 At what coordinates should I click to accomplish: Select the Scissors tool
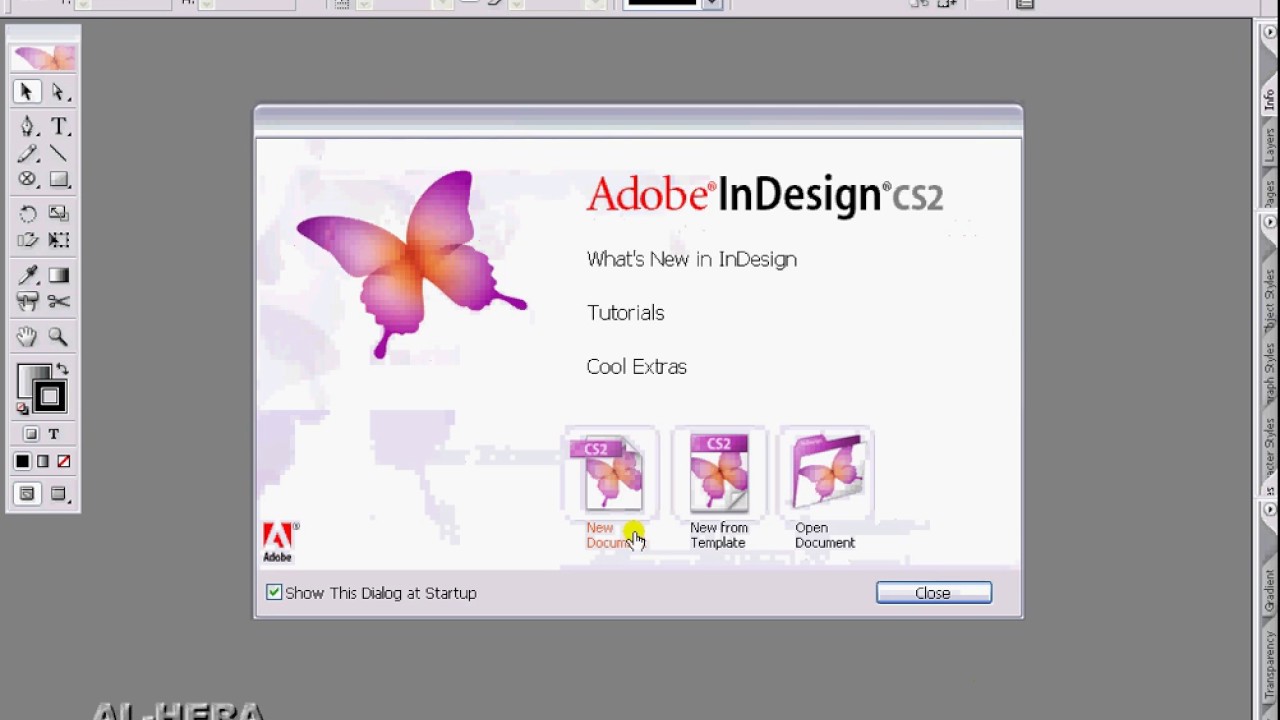point(58,301)
